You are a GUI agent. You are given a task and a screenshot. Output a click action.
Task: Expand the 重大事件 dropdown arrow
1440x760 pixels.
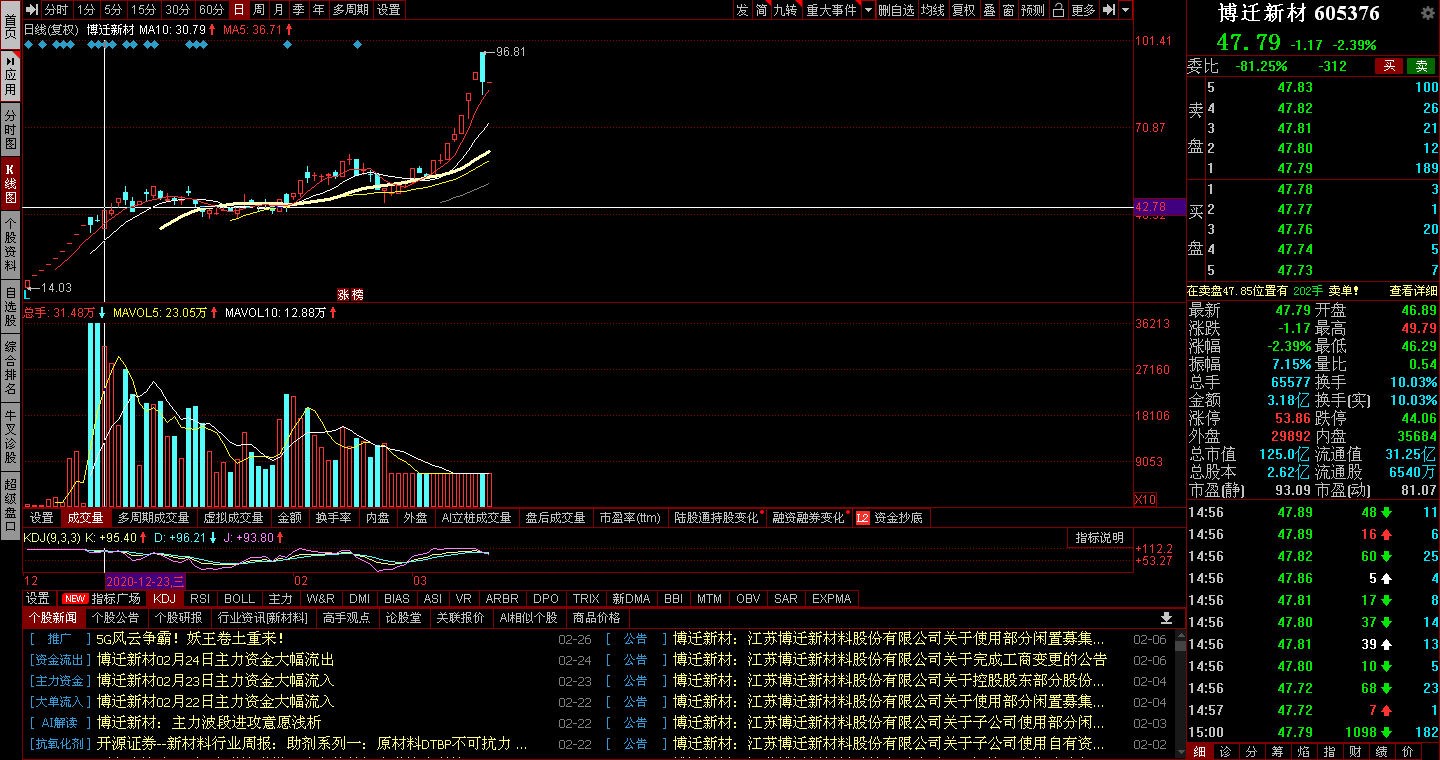tap(868, 10)
